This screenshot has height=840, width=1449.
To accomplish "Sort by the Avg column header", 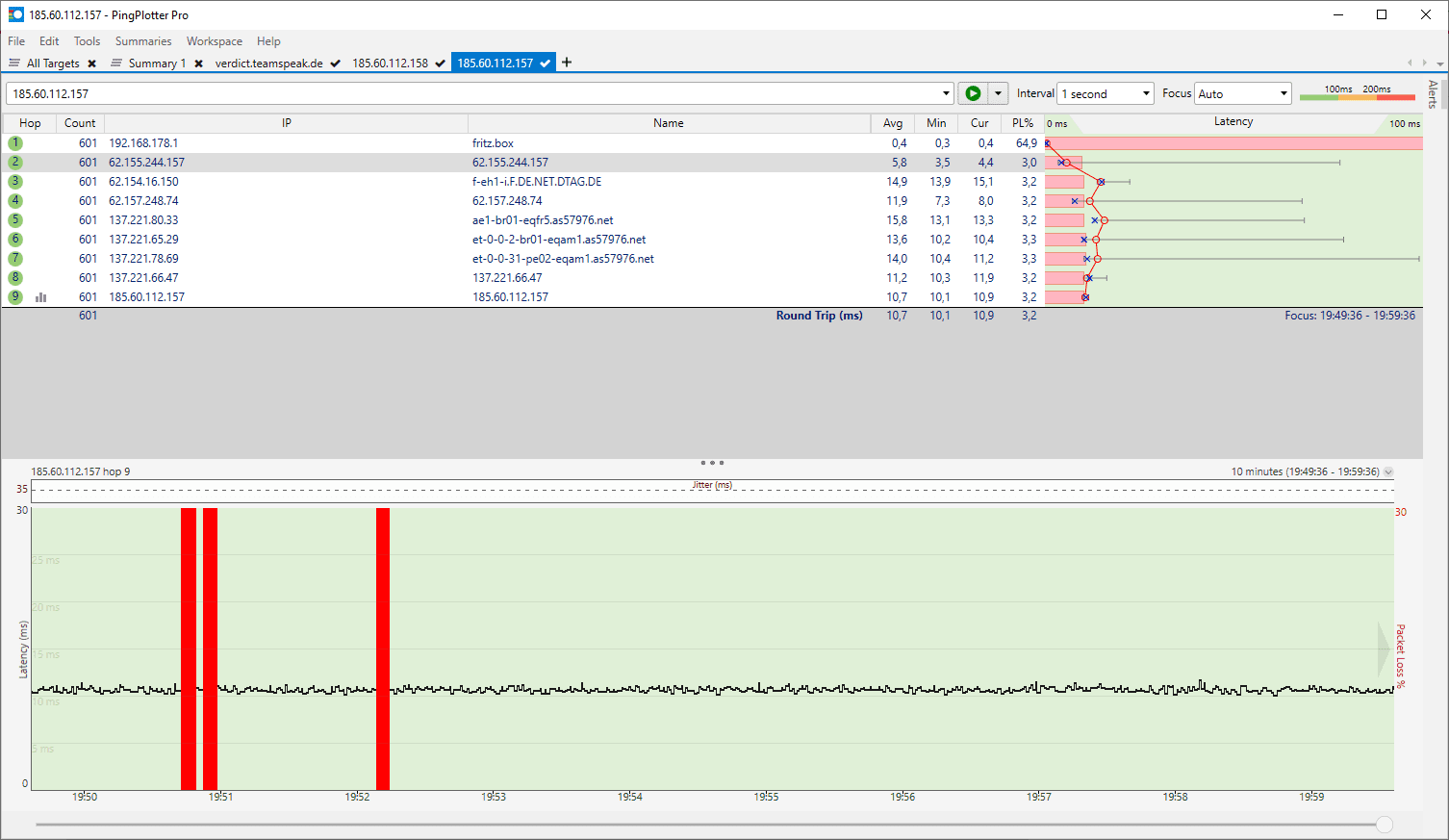I will pyautogui.click(x=893, y=123).
